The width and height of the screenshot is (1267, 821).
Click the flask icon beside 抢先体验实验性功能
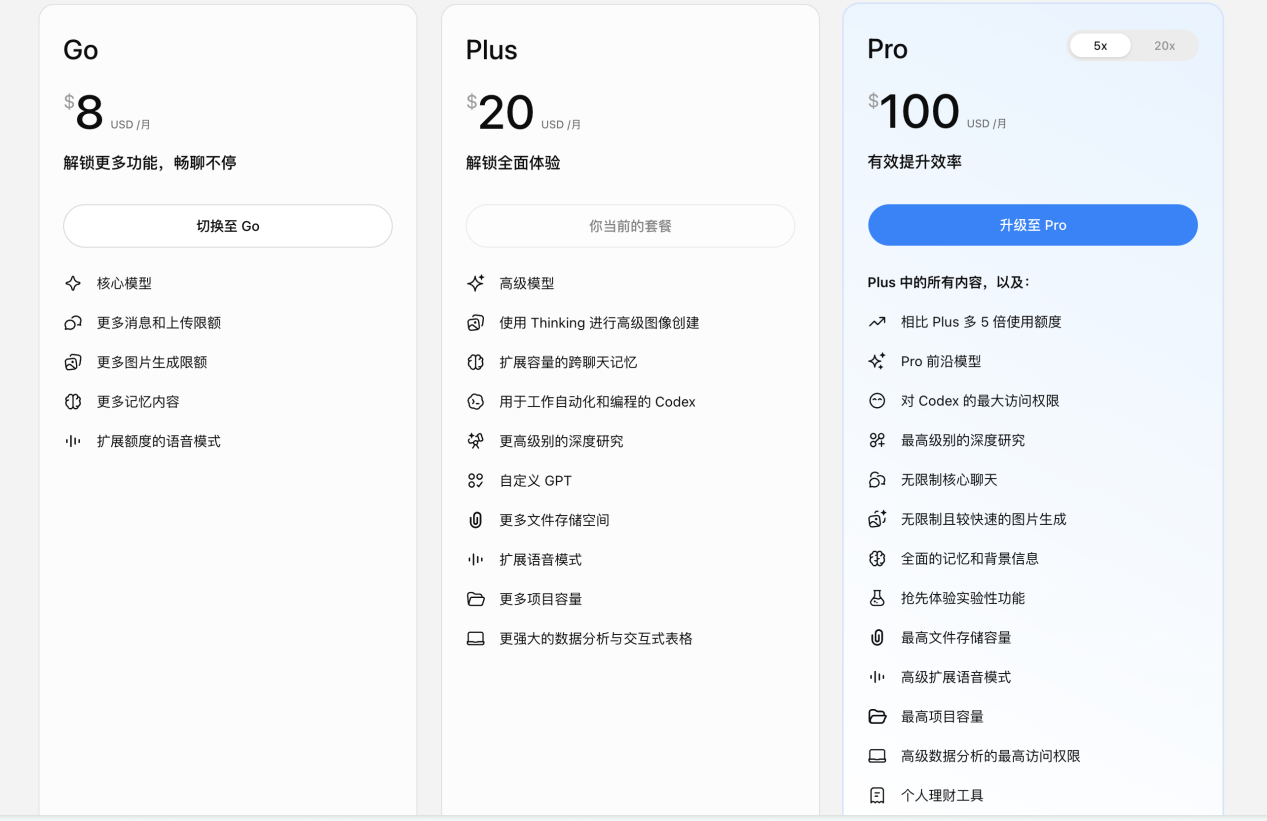coord(877,598)
